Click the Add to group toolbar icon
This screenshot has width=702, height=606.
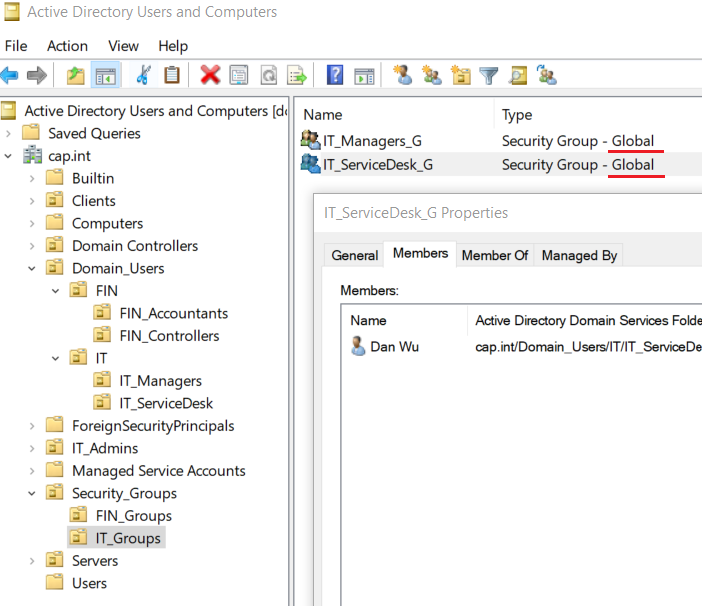click(x=547, y=75)
